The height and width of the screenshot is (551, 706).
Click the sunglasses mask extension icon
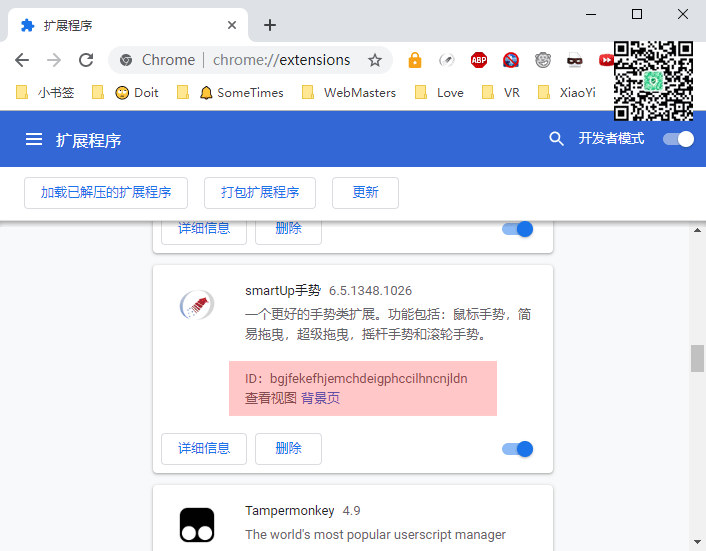point(575,60)
